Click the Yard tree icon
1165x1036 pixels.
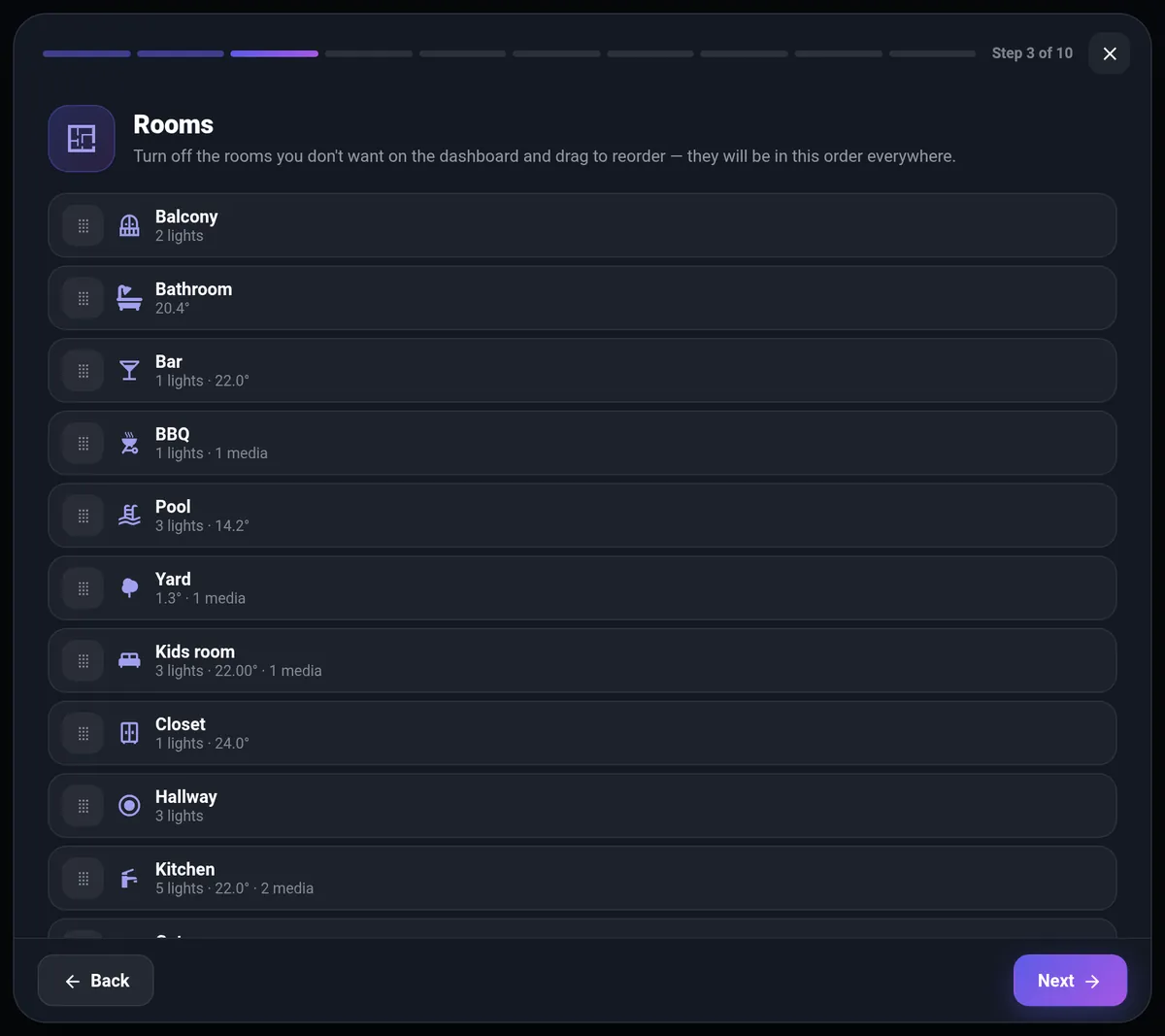point(129,588)
